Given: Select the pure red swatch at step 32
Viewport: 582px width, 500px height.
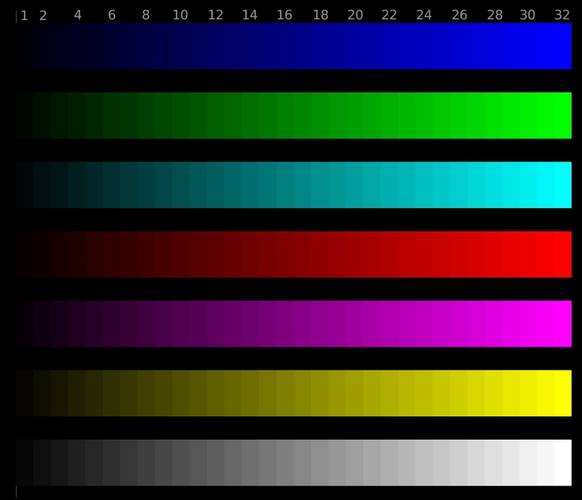Looking at the screenshot, I should 563,254.
